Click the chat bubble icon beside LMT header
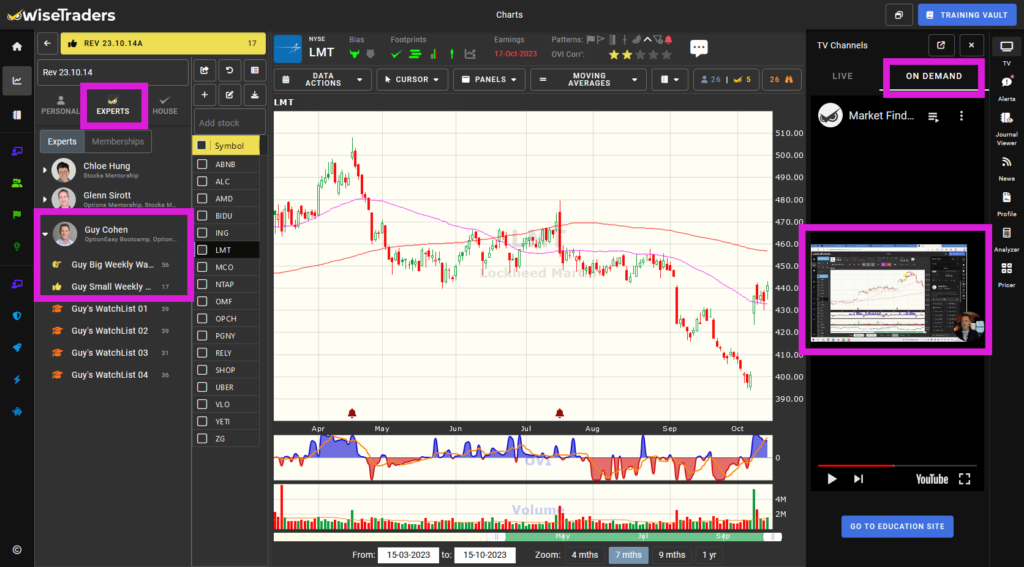The width and height of the screenshot is (1024, 567). 699,48
